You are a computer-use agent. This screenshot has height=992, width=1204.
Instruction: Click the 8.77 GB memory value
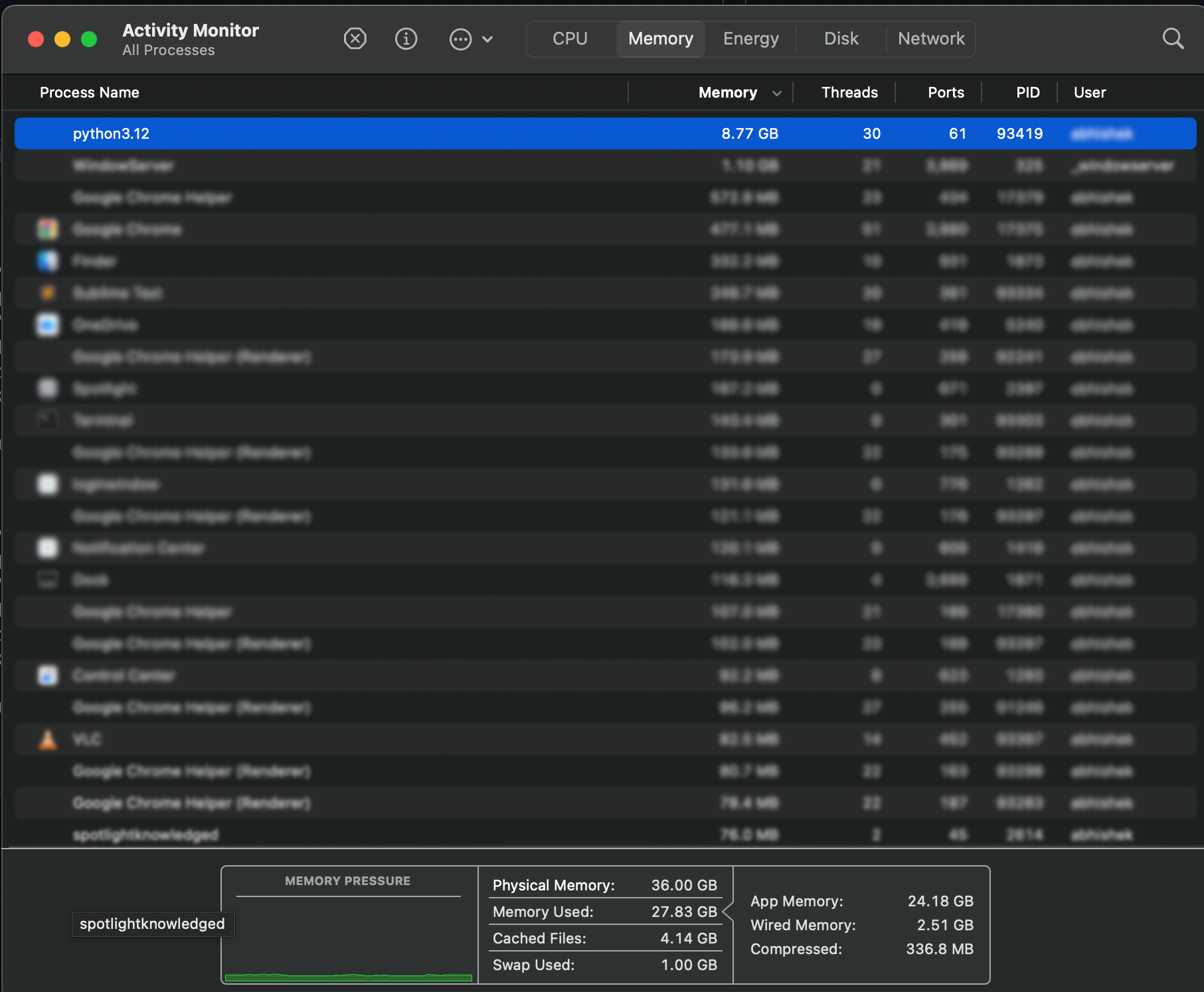(750, 133)
